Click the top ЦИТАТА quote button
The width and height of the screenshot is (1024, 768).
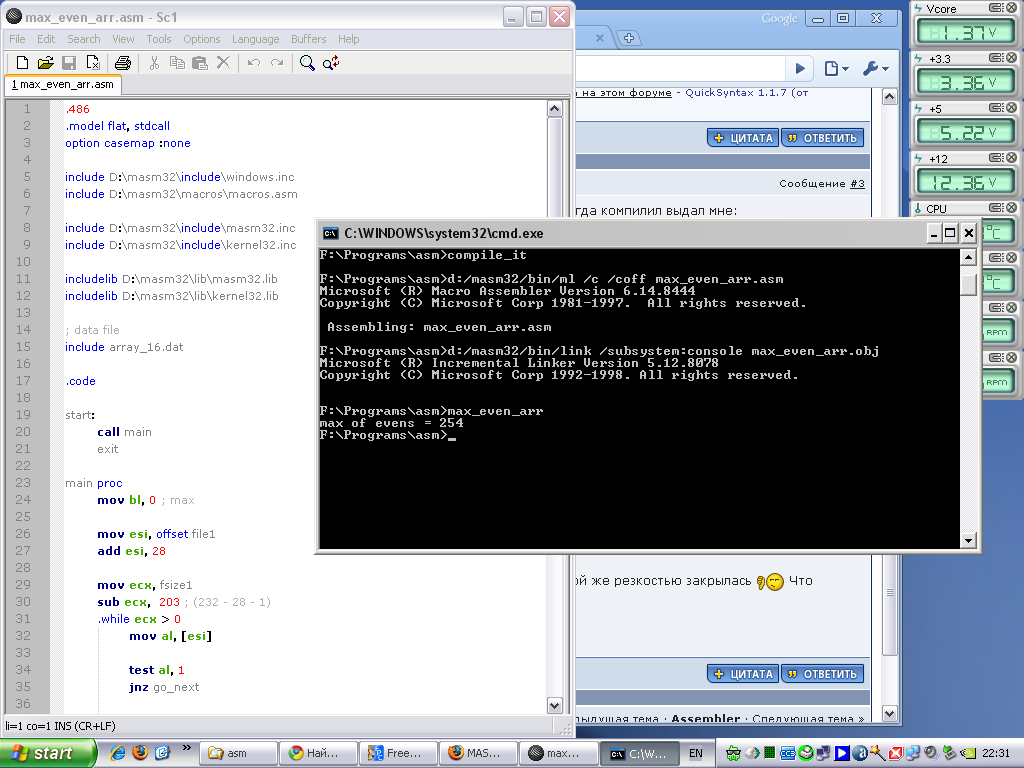[742, 138]
